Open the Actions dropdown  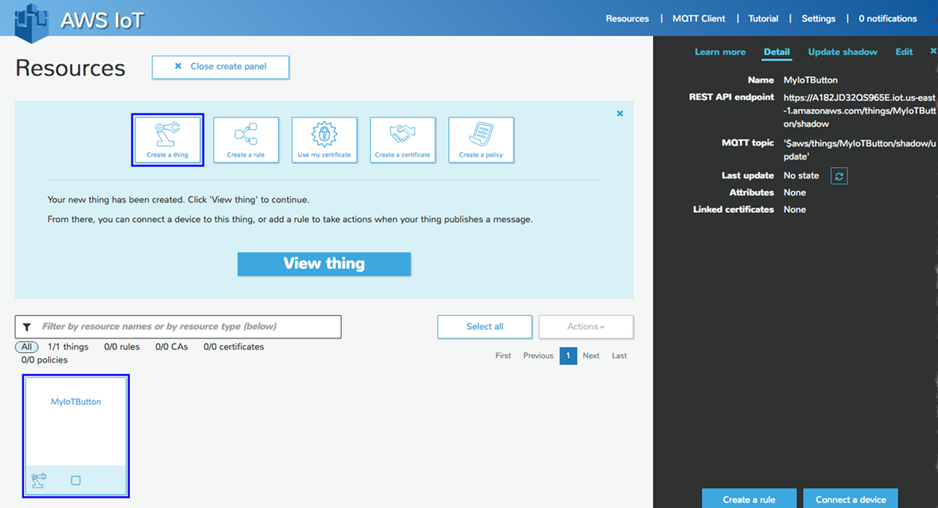pos(586,327)
